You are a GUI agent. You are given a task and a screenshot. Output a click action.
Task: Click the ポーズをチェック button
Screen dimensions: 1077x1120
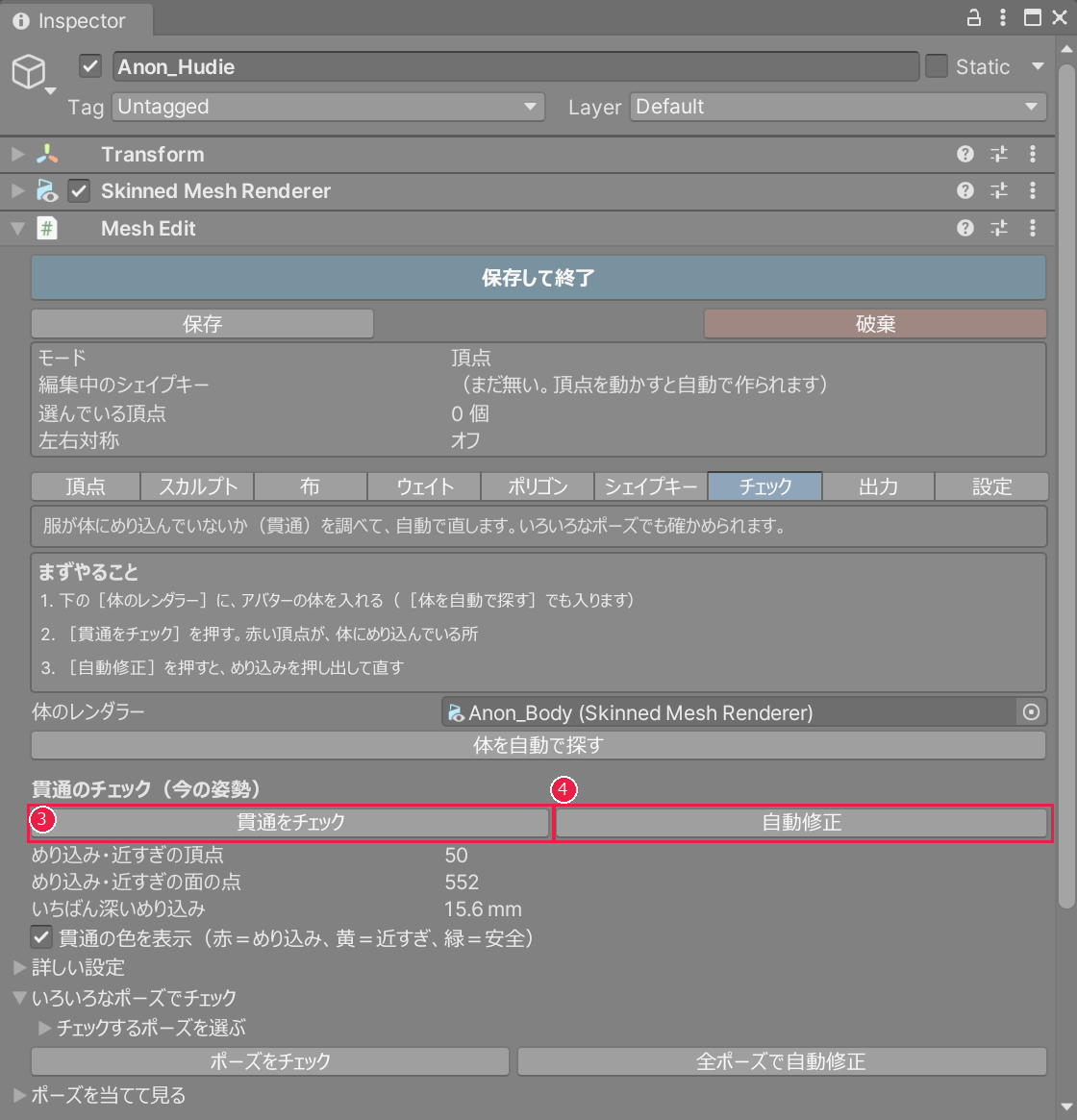(270, 1061)
